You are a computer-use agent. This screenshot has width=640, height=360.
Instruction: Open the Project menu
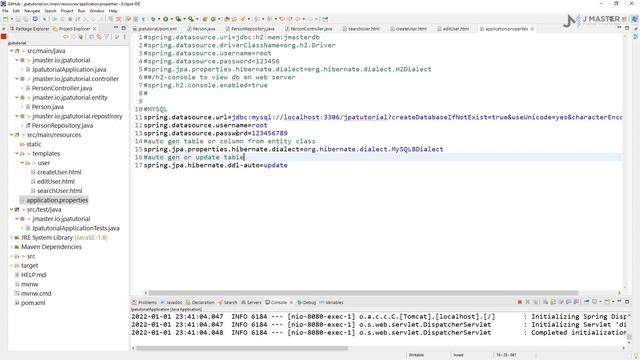[x=67, y=11]
